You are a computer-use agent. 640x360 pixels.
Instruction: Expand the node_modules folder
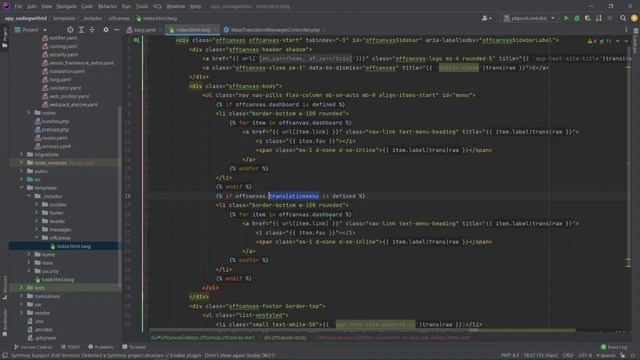(21, 162)
